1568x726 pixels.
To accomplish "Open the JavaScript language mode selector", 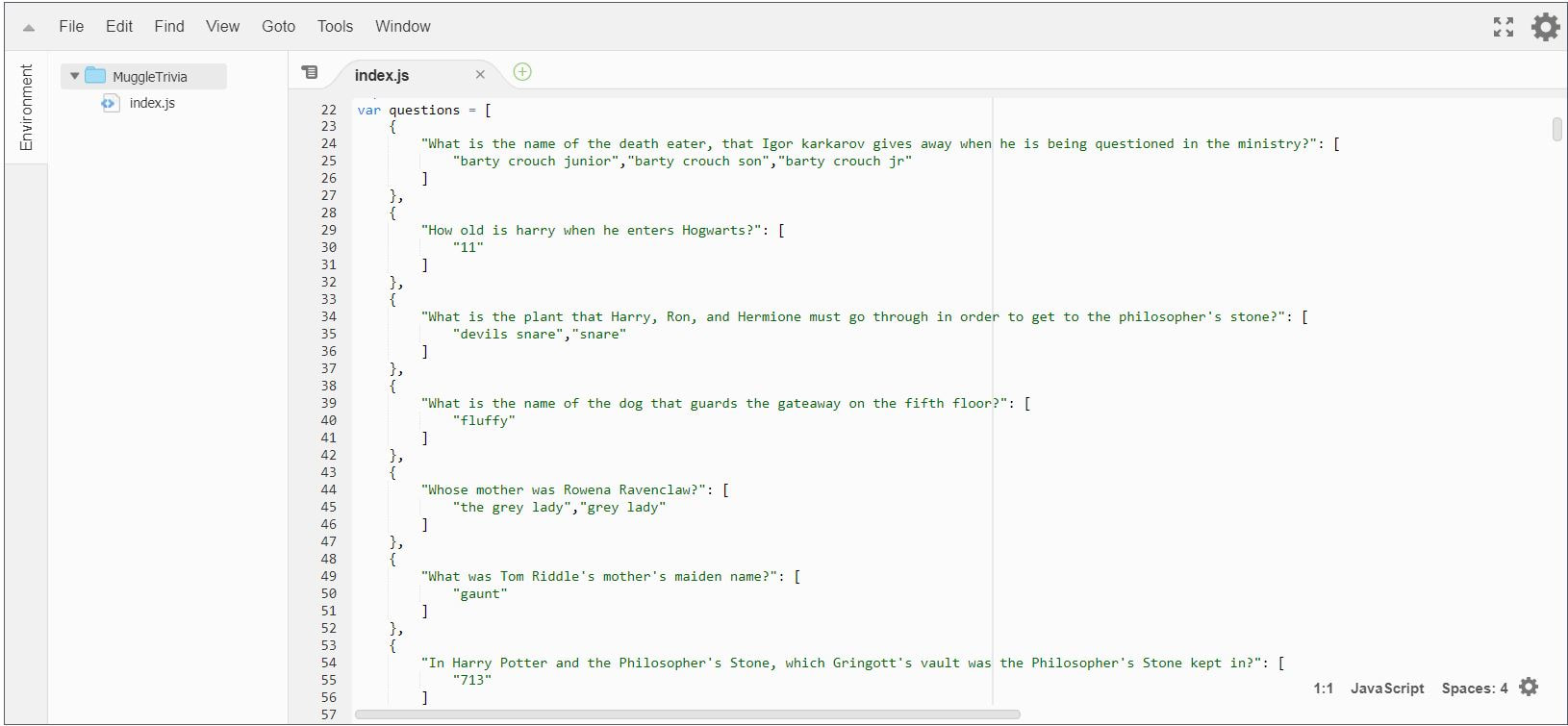I will [1386, 688].
